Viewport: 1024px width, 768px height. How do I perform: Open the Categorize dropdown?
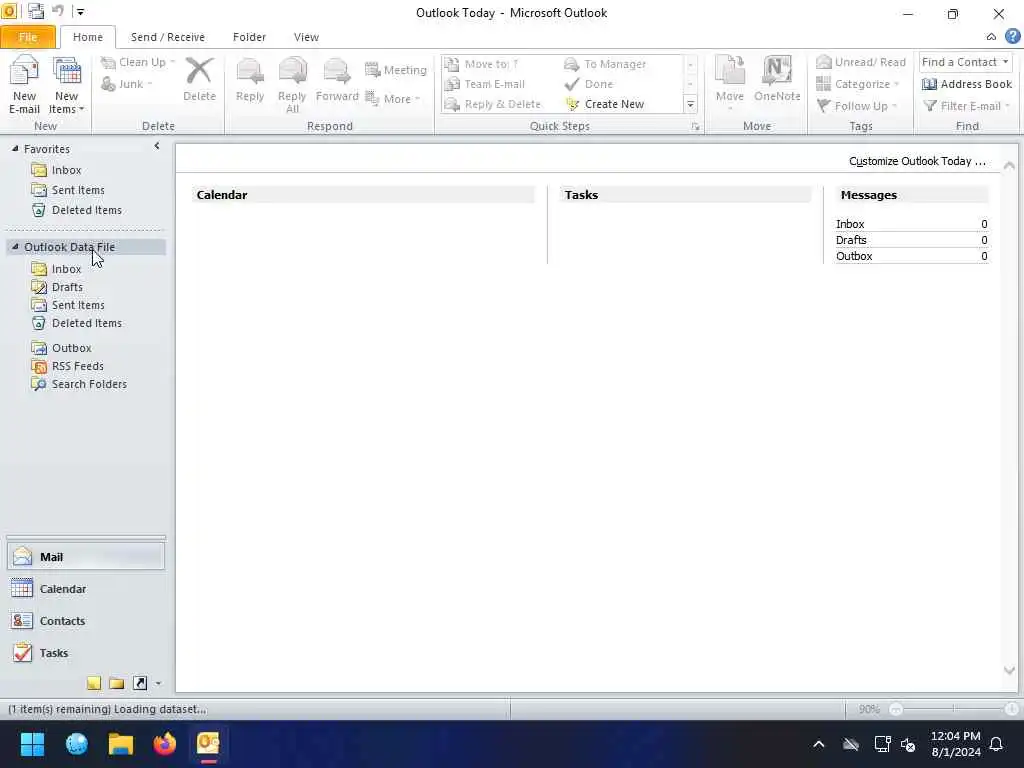point(857,84)
